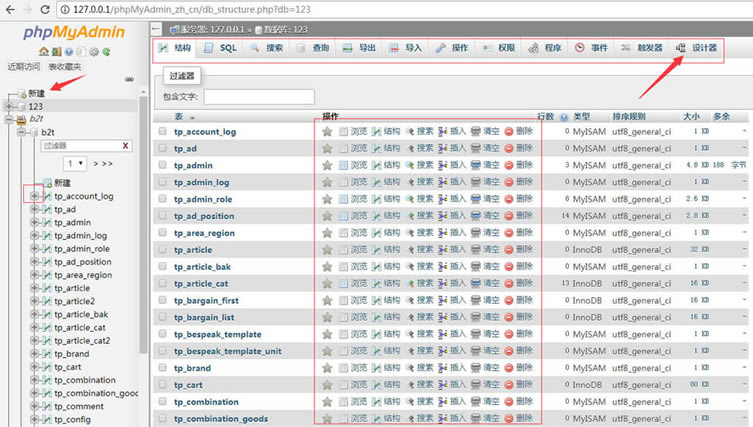This screenshot has height=427, width=753.
Task: Tick the checkbox next to tp_combination
Action: (162, 402)
